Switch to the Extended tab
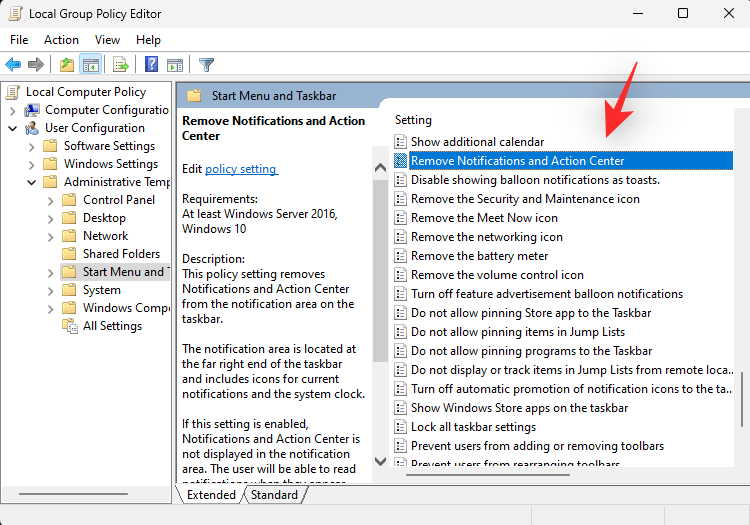 coord(211,494)
